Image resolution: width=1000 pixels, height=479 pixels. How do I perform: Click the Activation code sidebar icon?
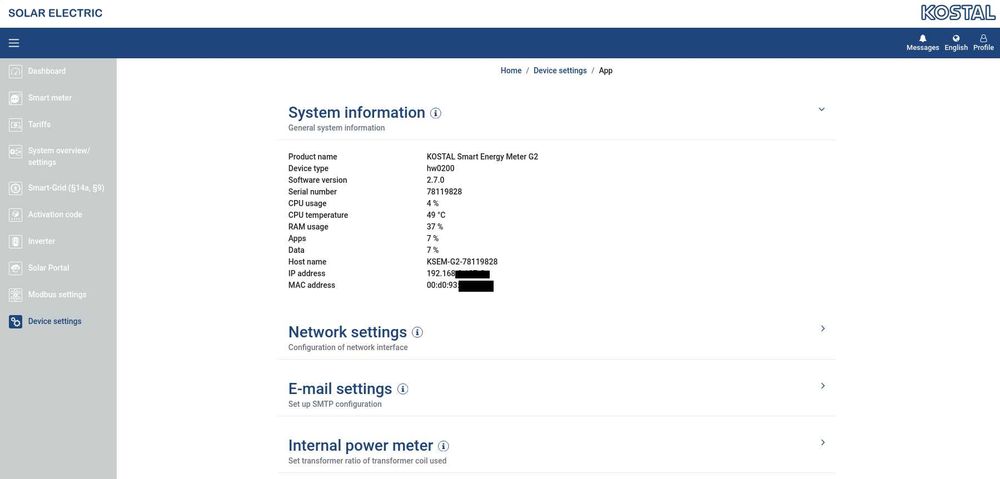15,215
